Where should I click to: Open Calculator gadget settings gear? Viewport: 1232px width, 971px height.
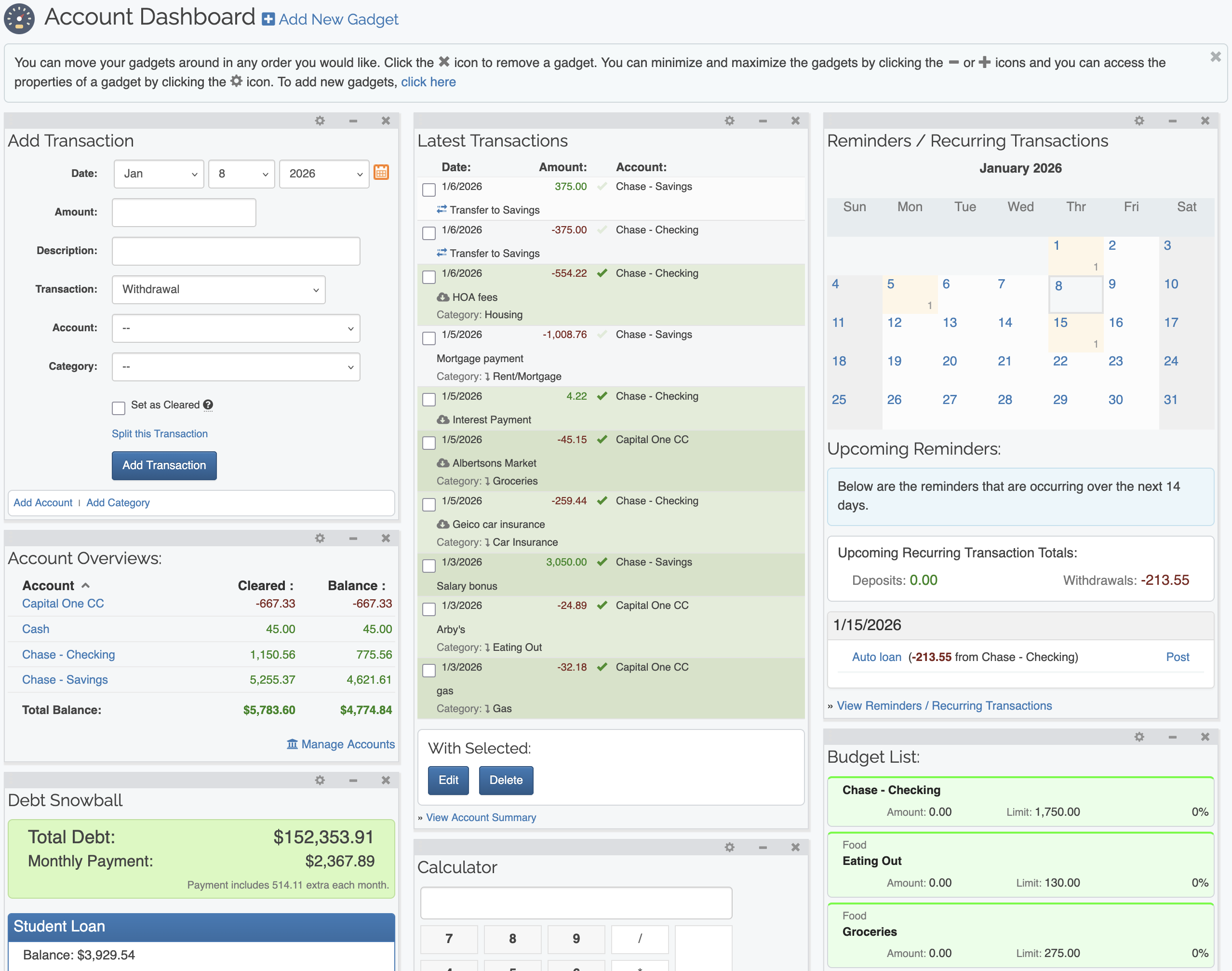[x=730, y=847]
